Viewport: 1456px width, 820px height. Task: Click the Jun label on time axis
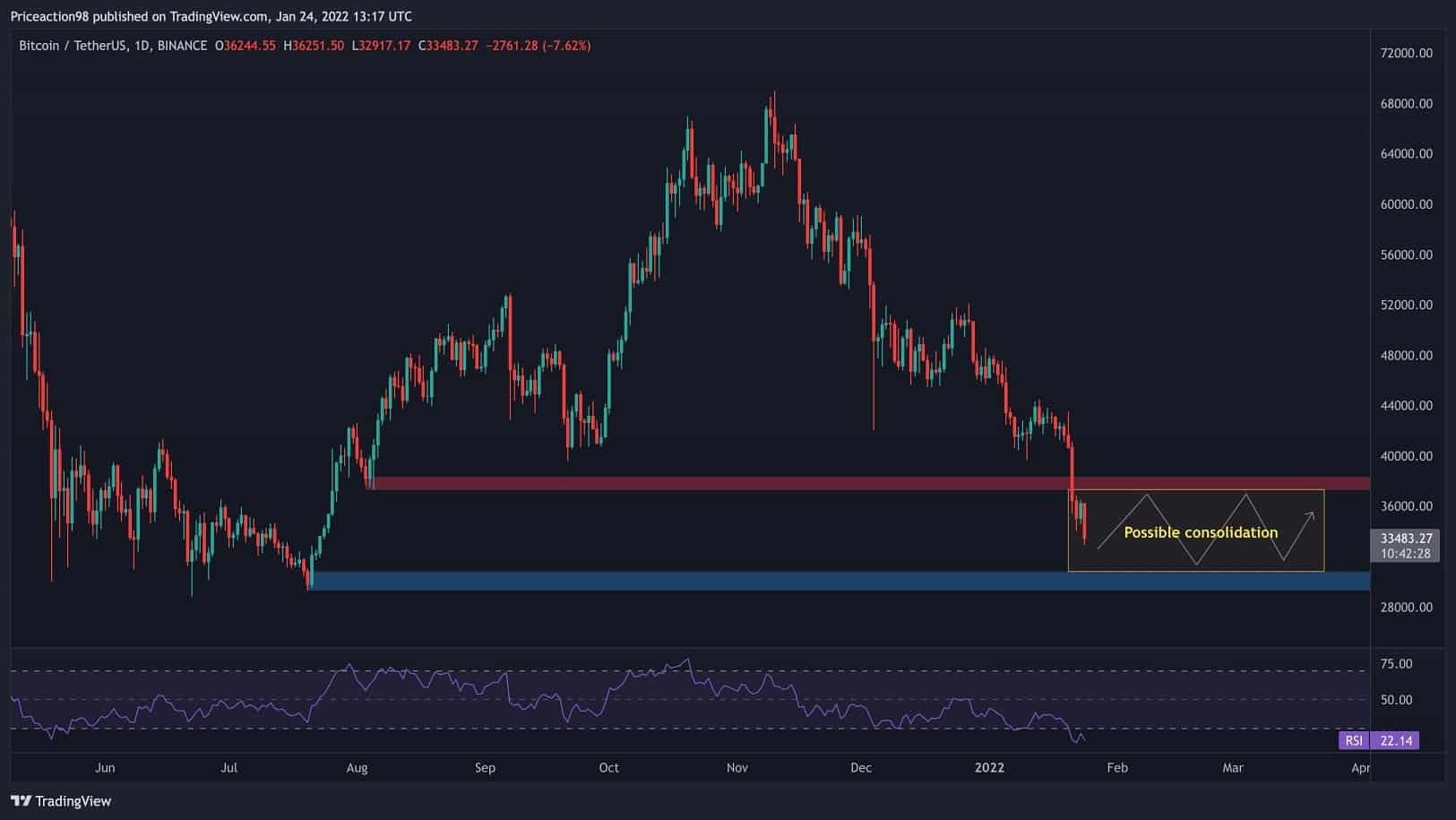point(105,767)
